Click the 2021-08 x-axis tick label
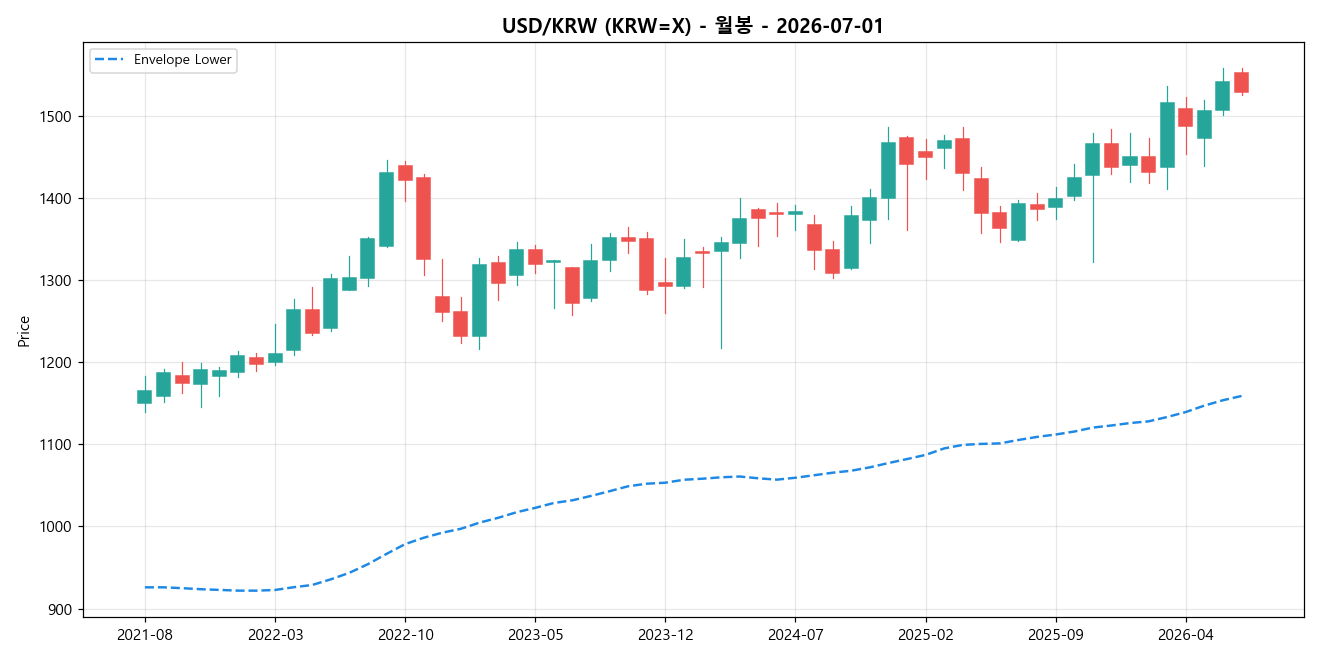This screenshot has height=660, width=1320. [x=145, y=634]
